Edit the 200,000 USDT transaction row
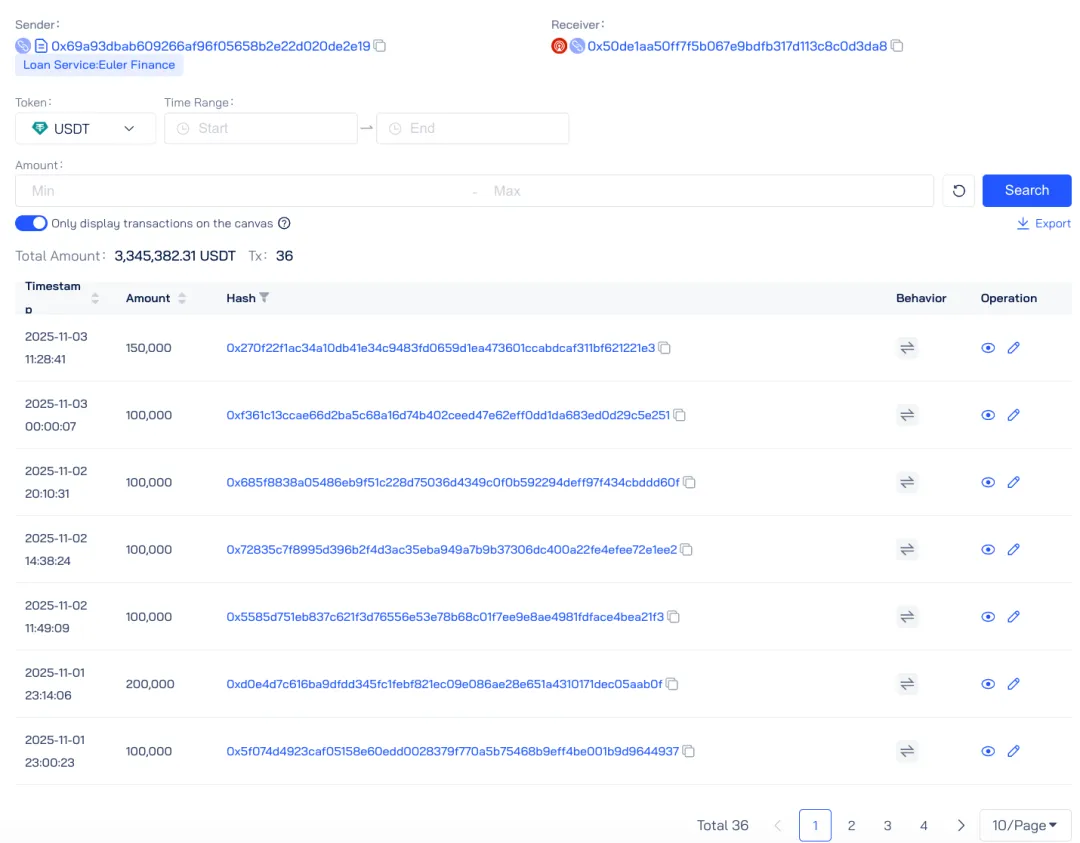Screen dimensions: 1080x843 pyautogui.click(x=1013, y=684)
